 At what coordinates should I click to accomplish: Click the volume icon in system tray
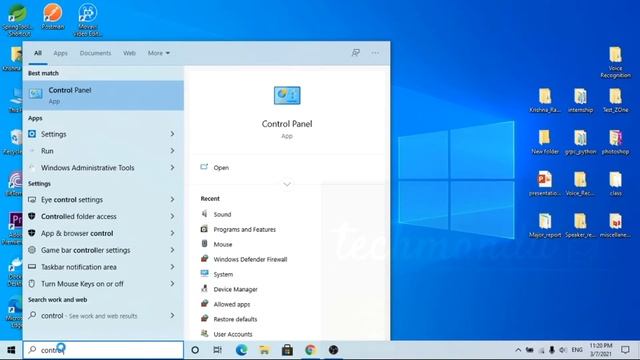563,350
